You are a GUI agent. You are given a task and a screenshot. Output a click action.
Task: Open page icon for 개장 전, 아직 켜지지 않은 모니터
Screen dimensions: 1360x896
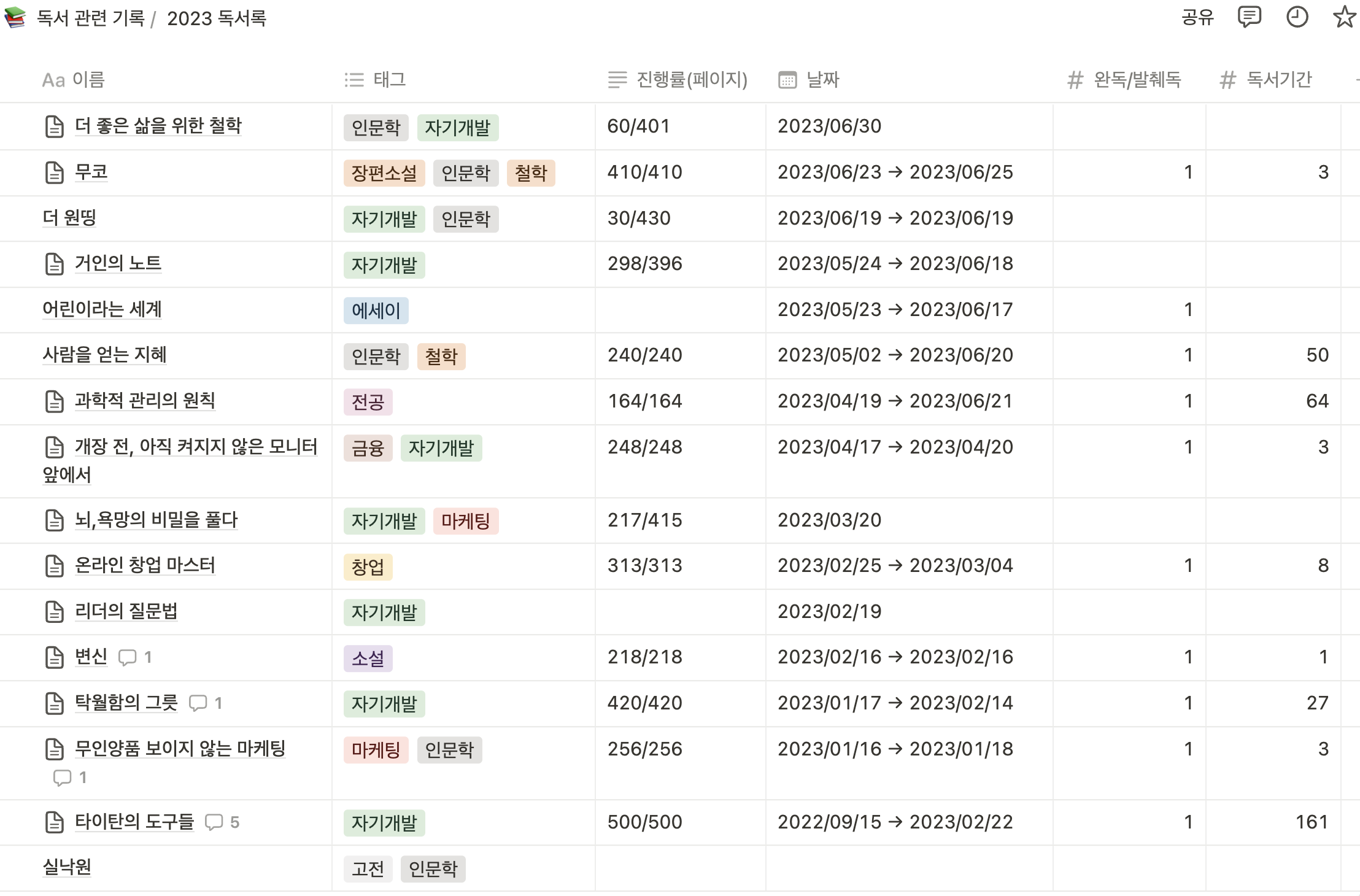[55, 447]
